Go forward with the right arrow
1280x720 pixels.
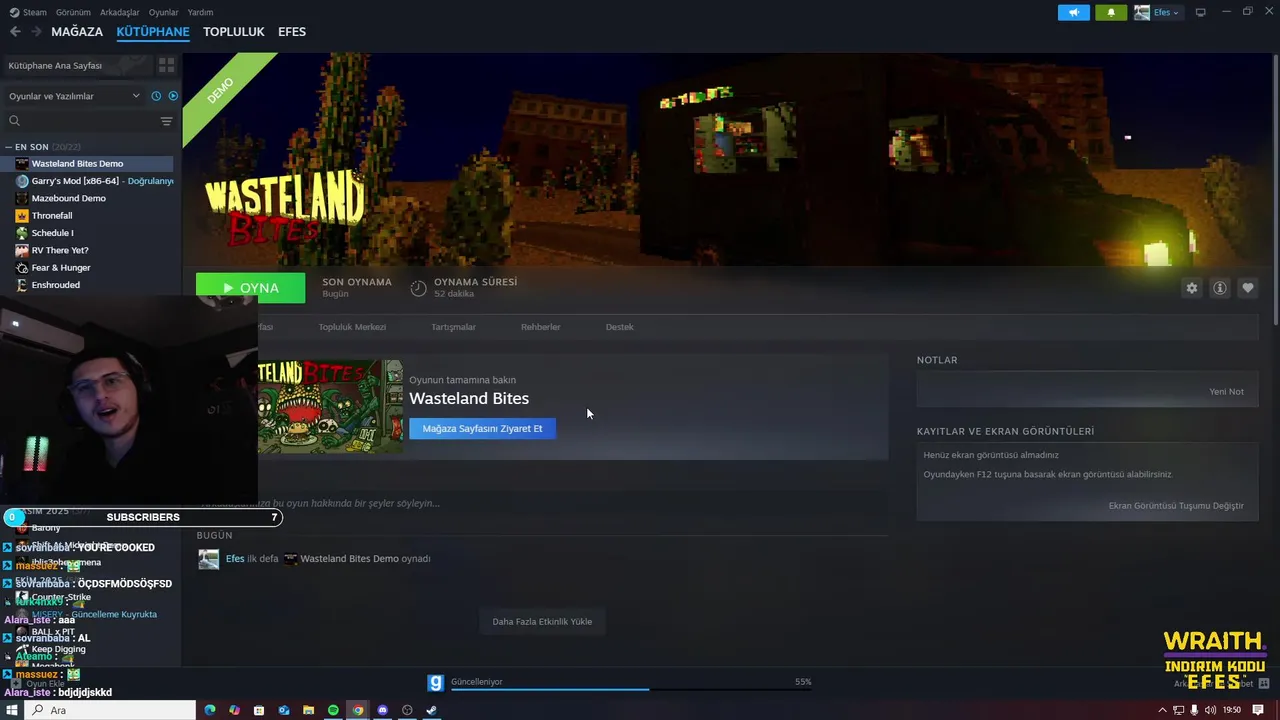pyautogui.click(x=37, y=32)
